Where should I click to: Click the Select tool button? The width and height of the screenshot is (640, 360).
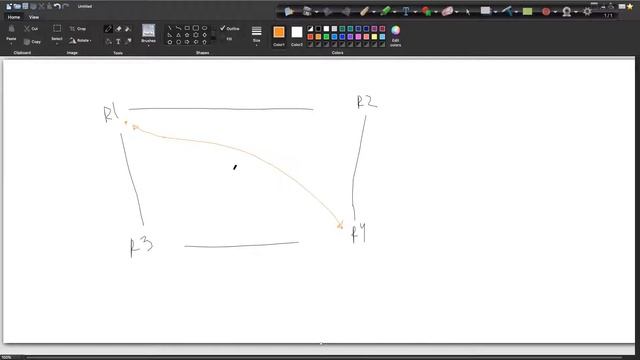coord(57,32)
